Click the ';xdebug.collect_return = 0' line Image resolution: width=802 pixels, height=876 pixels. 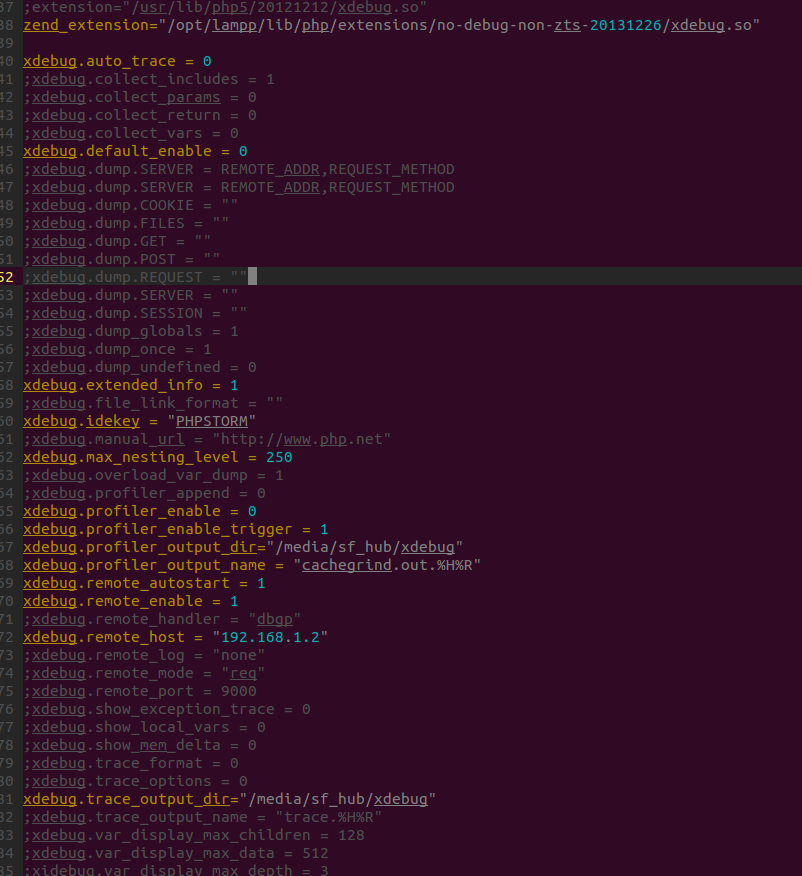click(140, 115)
